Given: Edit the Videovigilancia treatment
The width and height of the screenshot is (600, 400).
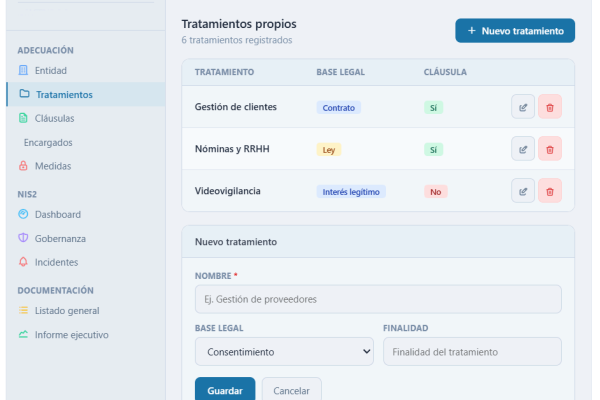Looking at the screenshot, I should [523, 191].
